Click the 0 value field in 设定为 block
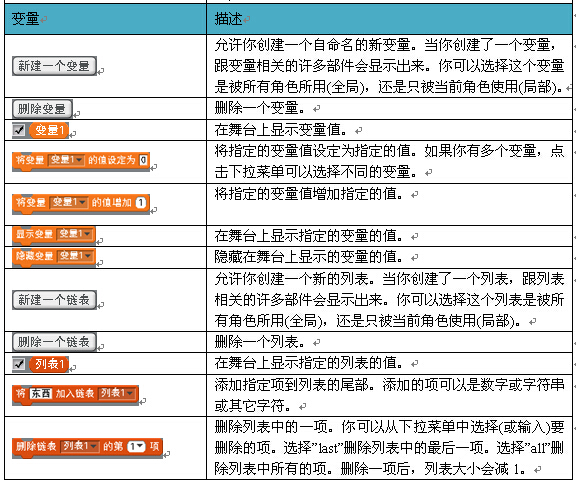The width and height of the screenshot is (576, 480). point(144,160)
